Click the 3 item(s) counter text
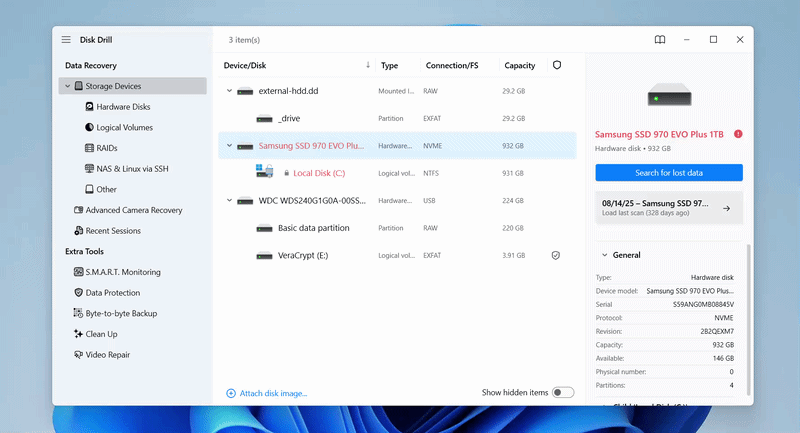The width and height of the screenshot is (800, 433). 244,40
